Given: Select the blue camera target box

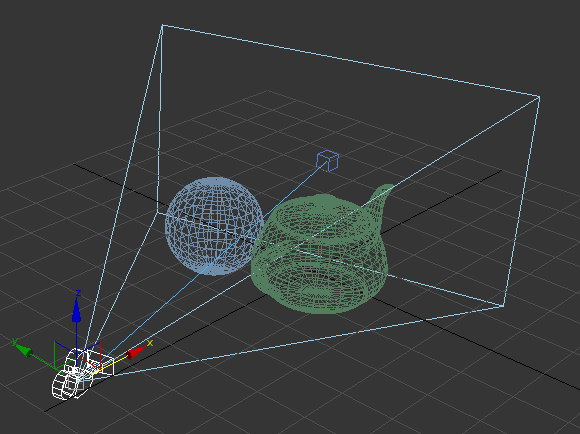Looking at the screenshot, I should point(328,161).
